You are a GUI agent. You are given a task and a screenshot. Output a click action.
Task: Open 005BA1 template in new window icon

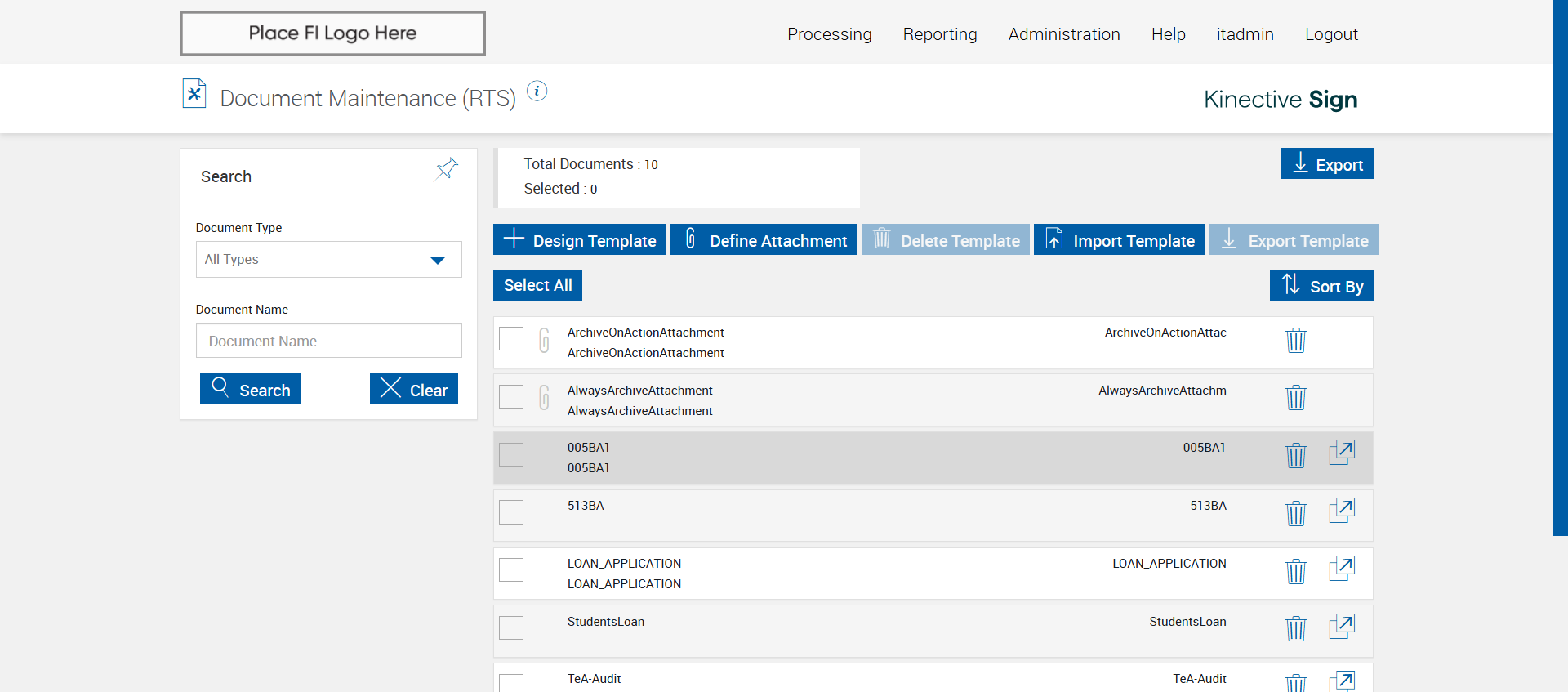[1341, 453]
